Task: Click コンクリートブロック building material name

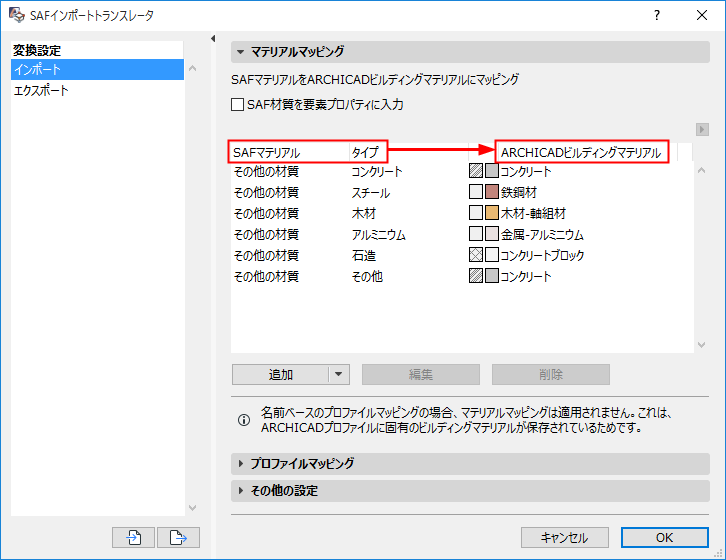Action: click(542, 255)
